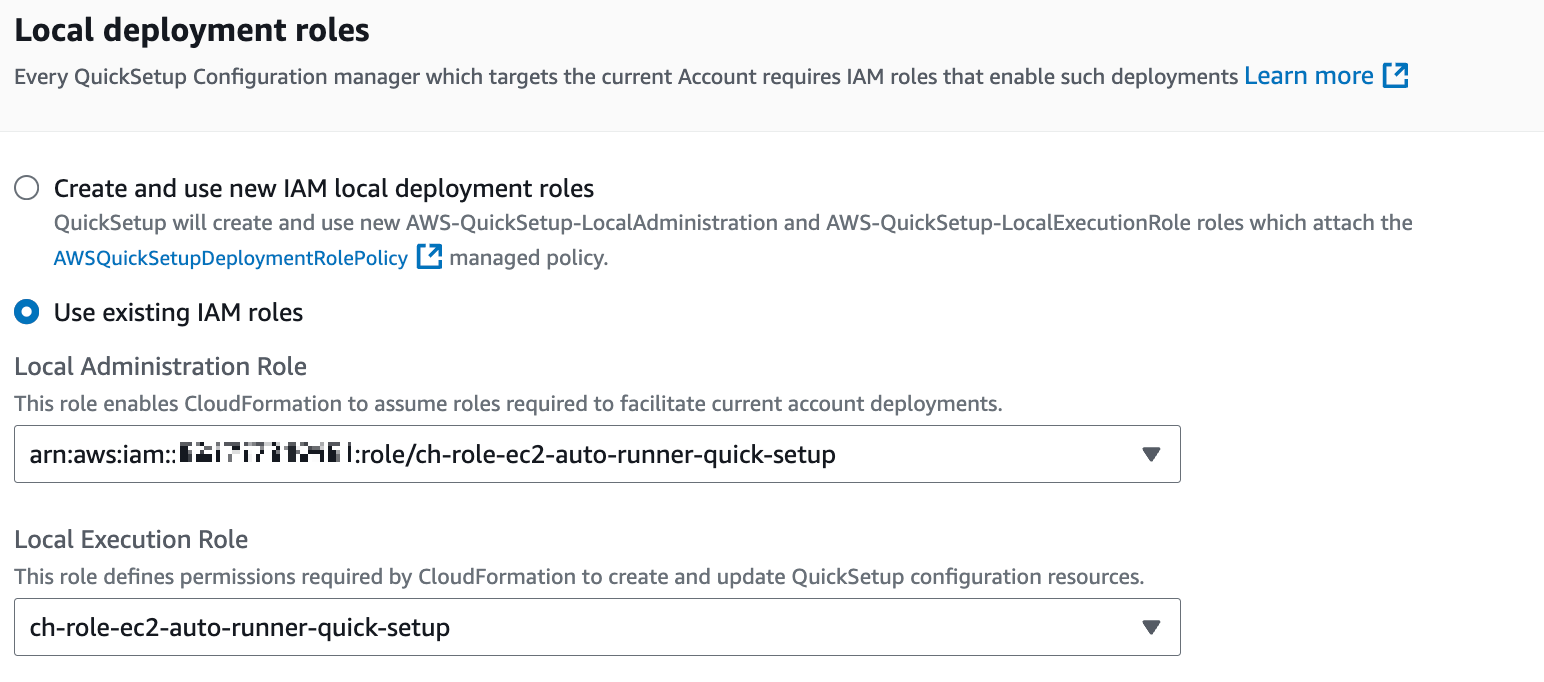Viewport: 1544px width, 682px height.
Task: Click the 'Use existing IAM roles' label text
Action: click(178, 312)
